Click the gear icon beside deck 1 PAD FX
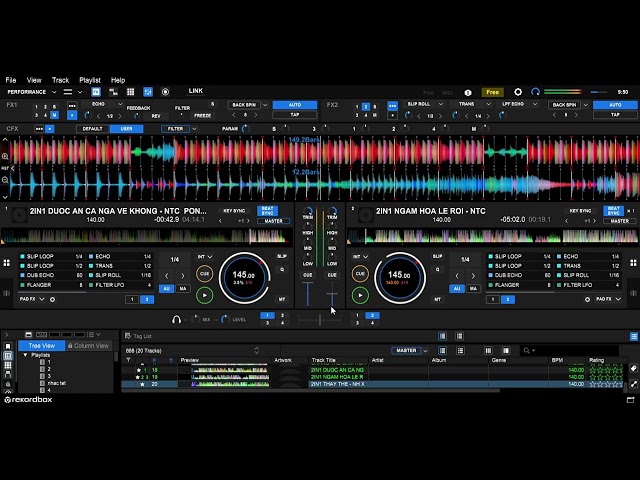Image resolution: width=640 pixels, height=480 pixels. (52, 300)
